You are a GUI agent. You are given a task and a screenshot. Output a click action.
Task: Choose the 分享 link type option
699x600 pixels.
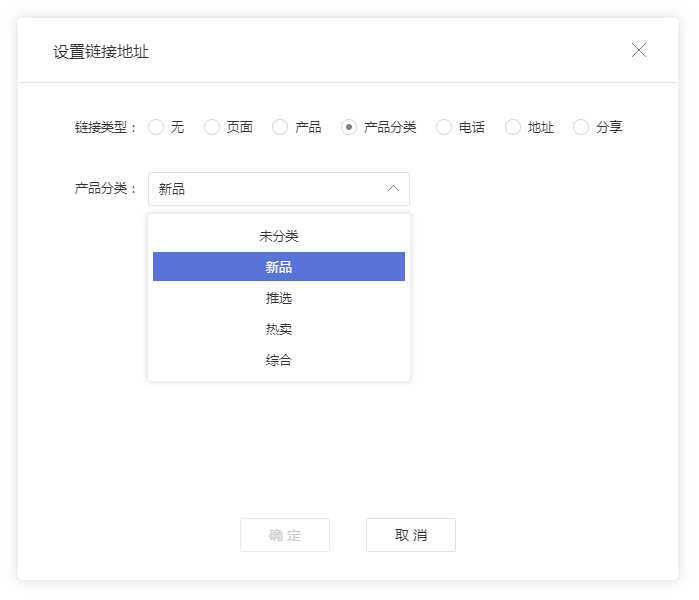[581, 127]
